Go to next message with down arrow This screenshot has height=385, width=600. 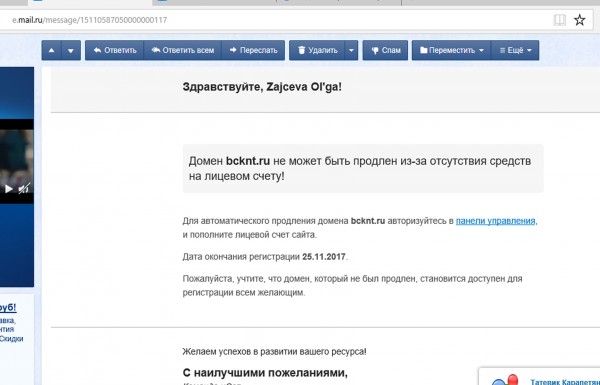[71, 50]
